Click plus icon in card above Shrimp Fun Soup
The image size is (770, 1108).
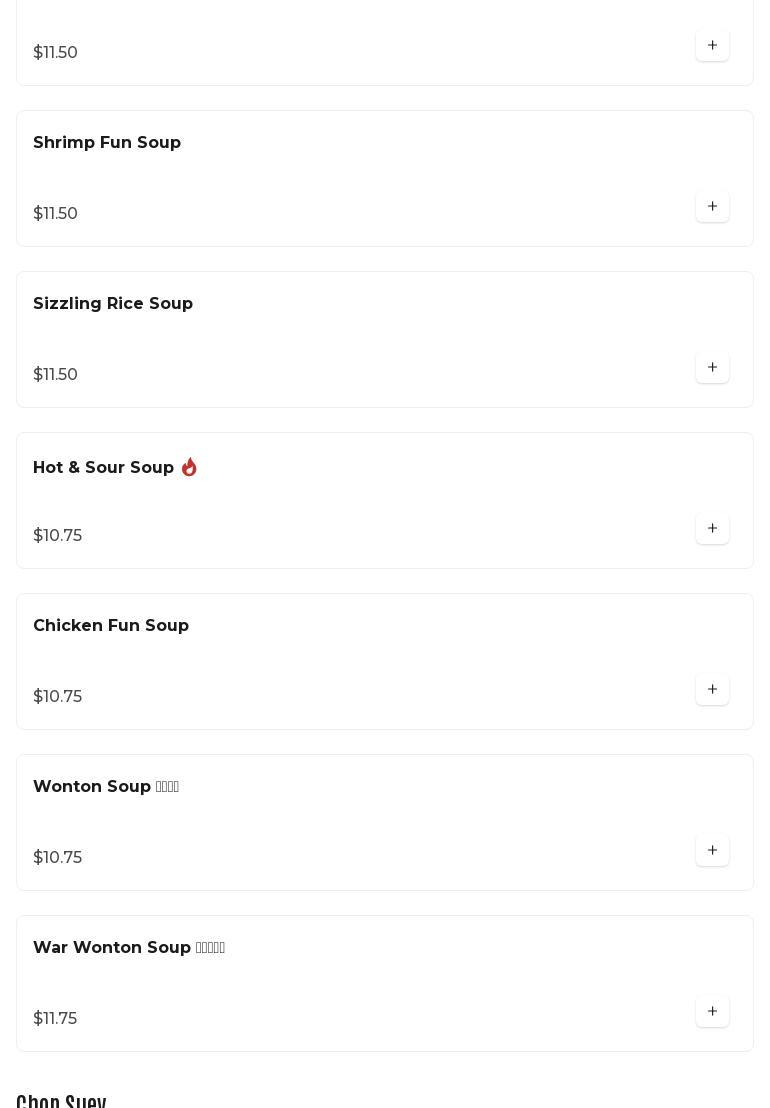coord(712,45)
